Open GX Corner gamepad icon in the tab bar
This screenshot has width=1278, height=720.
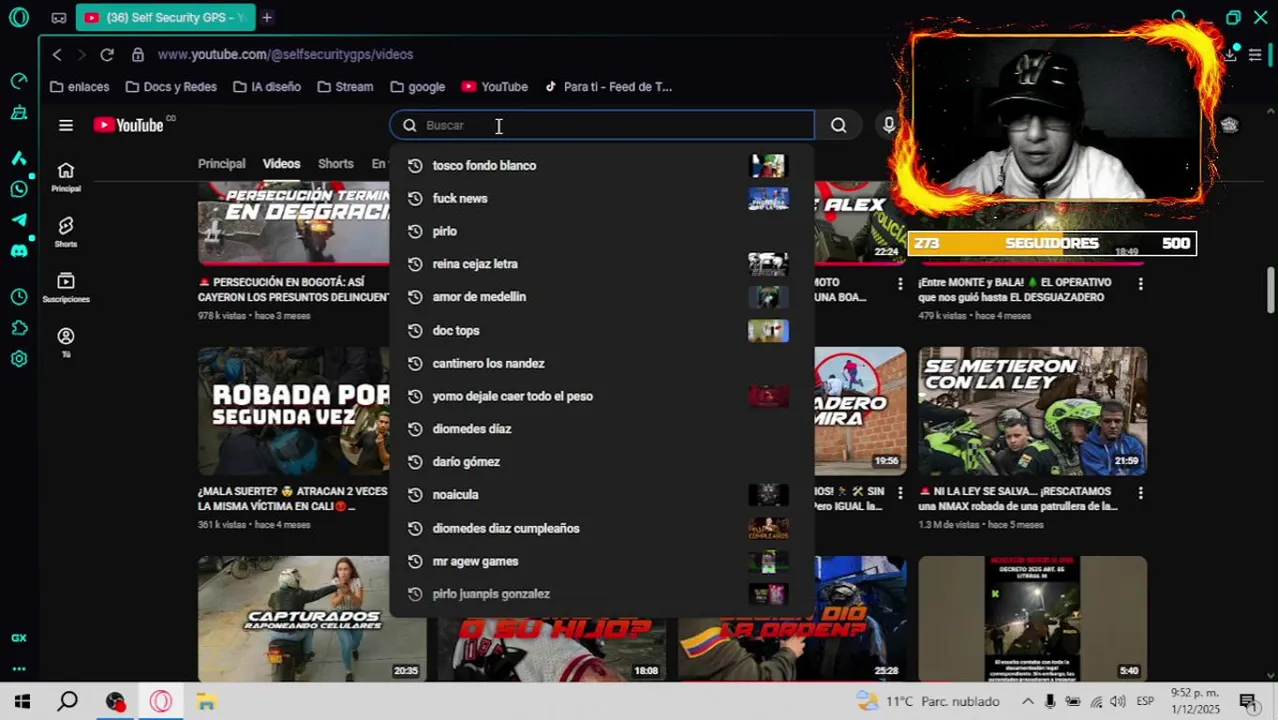click(59, 17)
